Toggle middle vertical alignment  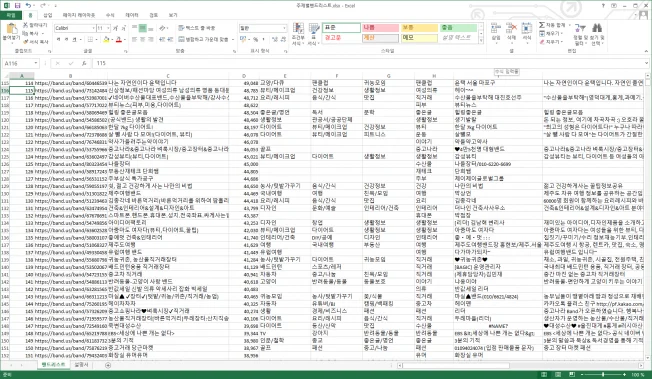[x=143, y=28]
